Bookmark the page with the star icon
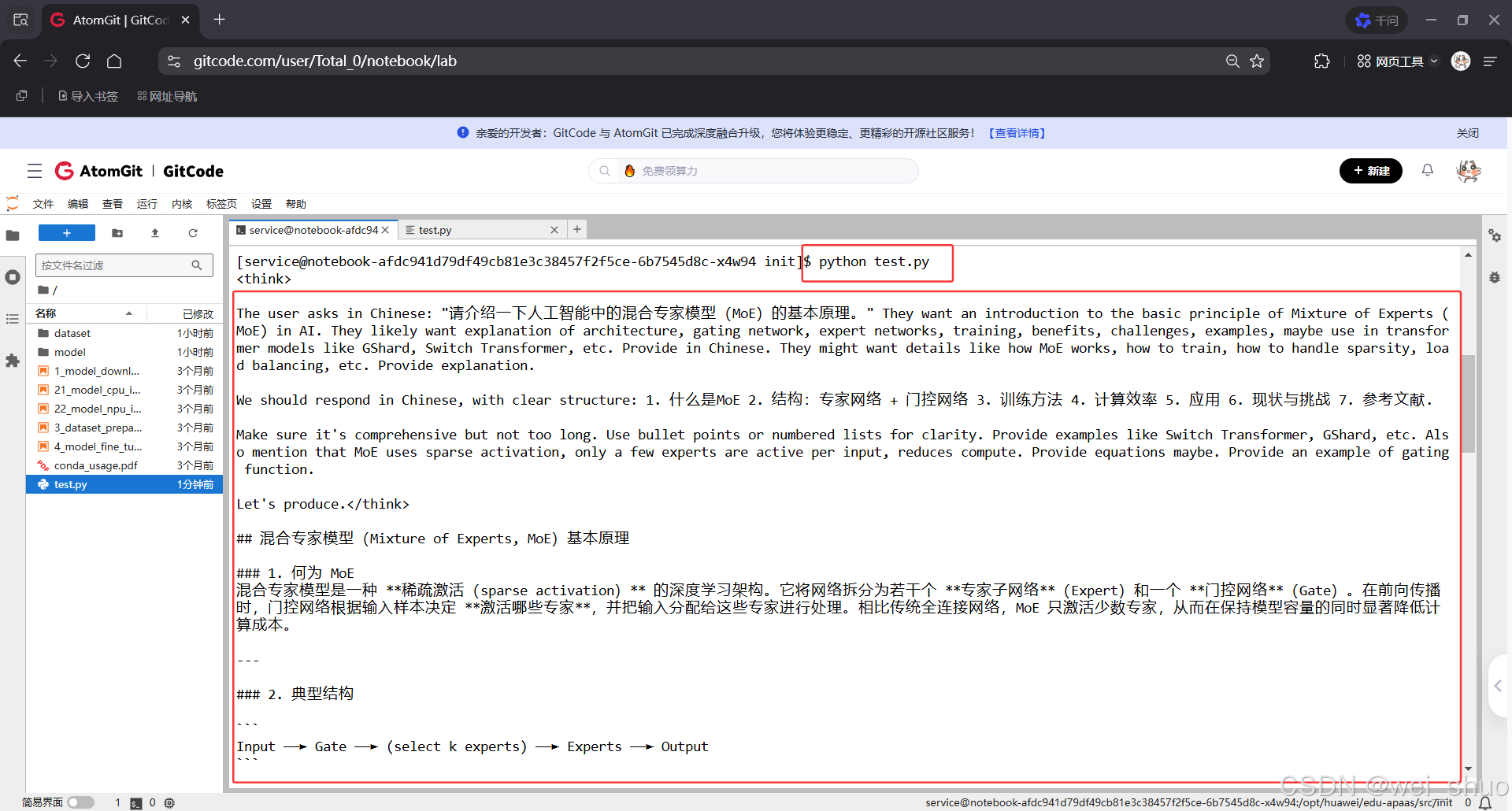Screen dimensions: 1512x811 point(1257,61)
